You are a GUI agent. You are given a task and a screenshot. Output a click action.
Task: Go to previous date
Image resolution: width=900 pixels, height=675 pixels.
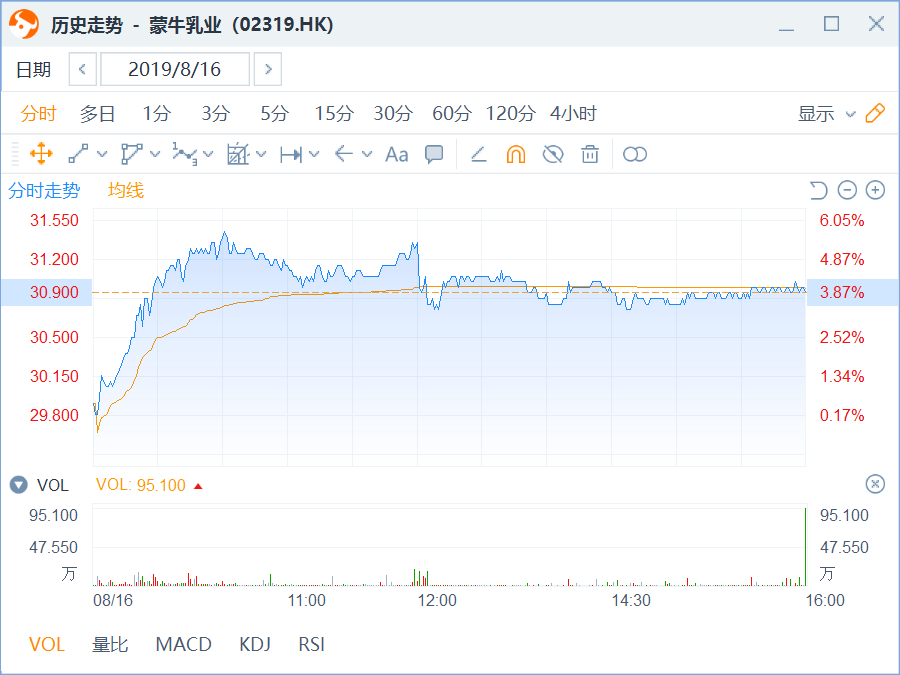(x=83, y=69)
